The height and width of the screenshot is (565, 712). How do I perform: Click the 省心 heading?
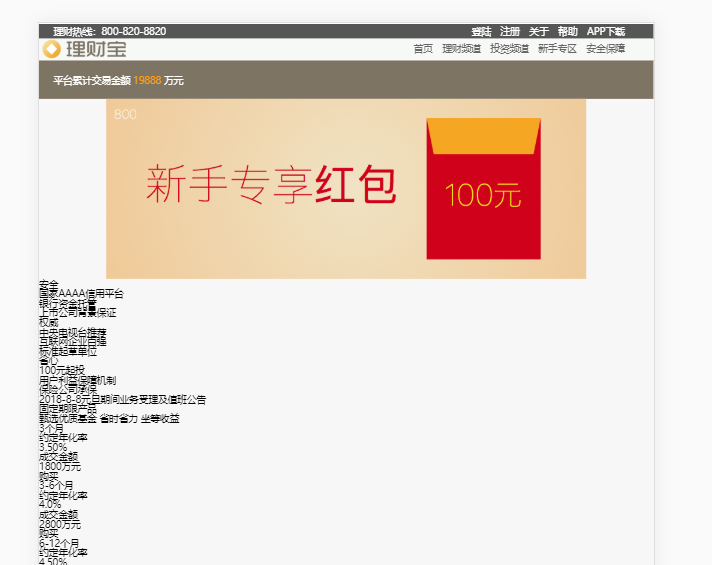coord(49,361)
